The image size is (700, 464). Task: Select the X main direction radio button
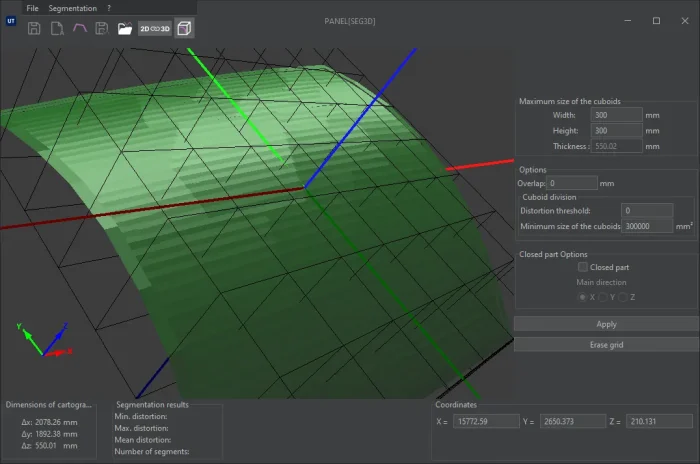click(x=583, y=297)
